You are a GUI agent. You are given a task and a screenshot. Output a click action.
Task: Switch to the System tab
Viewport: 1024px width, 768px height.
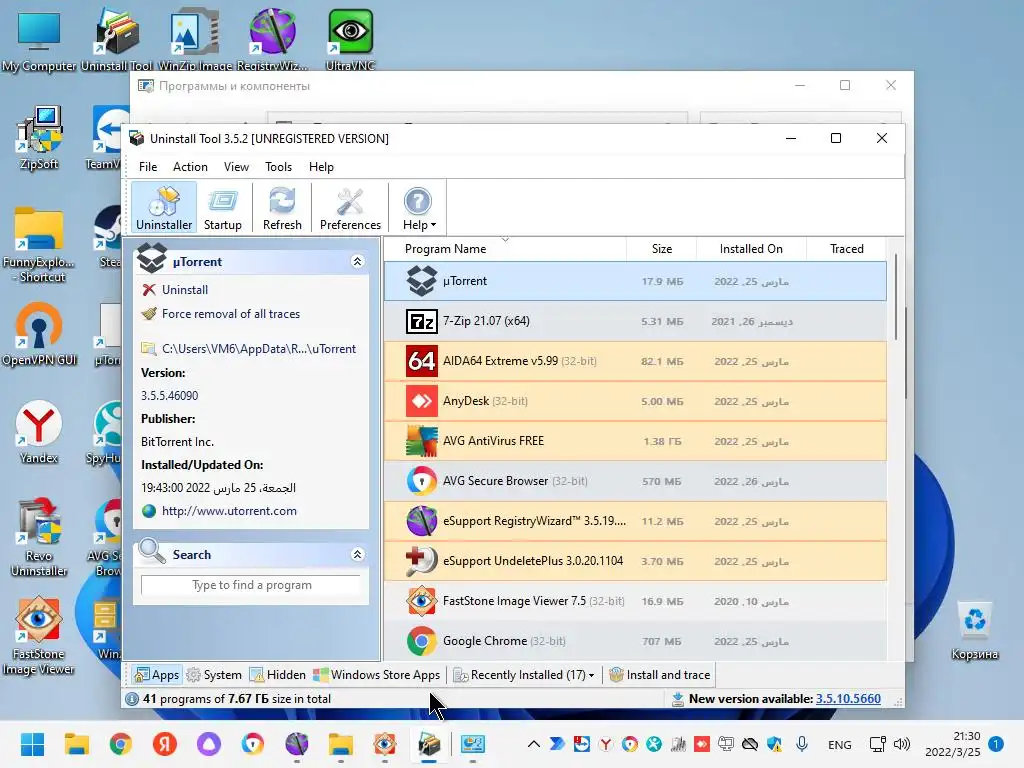pos(214,675)
